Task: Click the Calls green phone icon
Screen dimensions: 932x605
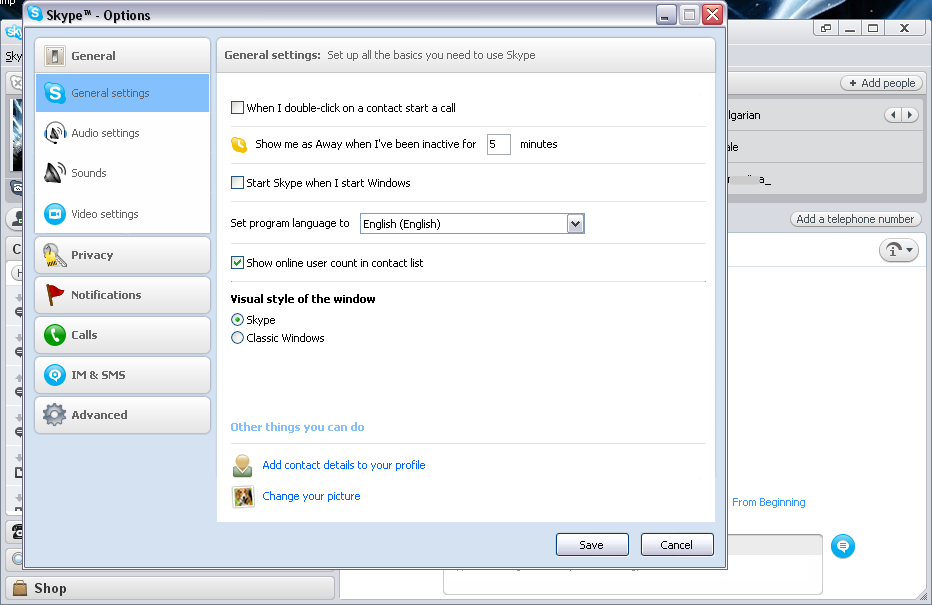Action: pos(55,335)
